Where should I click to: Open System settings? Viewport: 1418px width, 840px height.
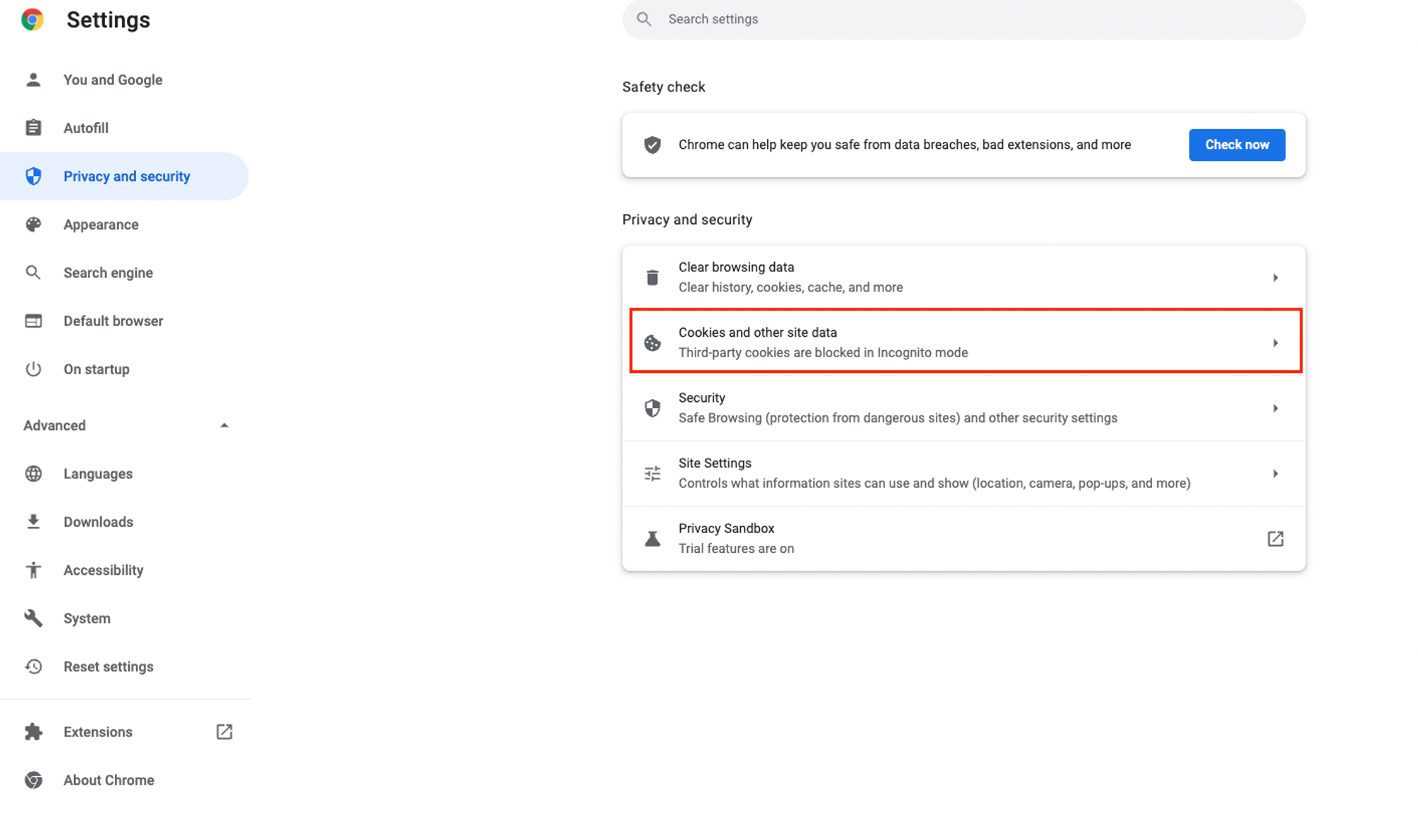(x=124, y=618)
